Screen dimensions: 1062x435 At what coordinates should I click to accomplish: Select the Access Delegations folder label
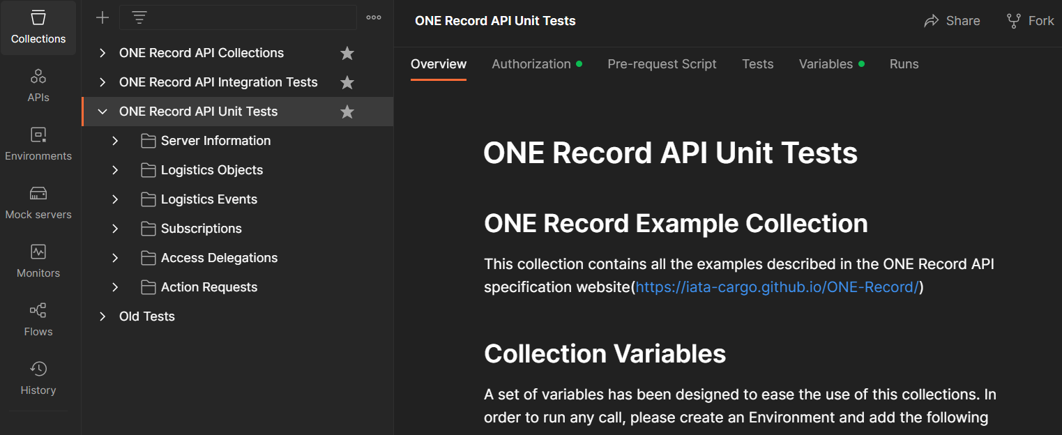pos(219,257)
